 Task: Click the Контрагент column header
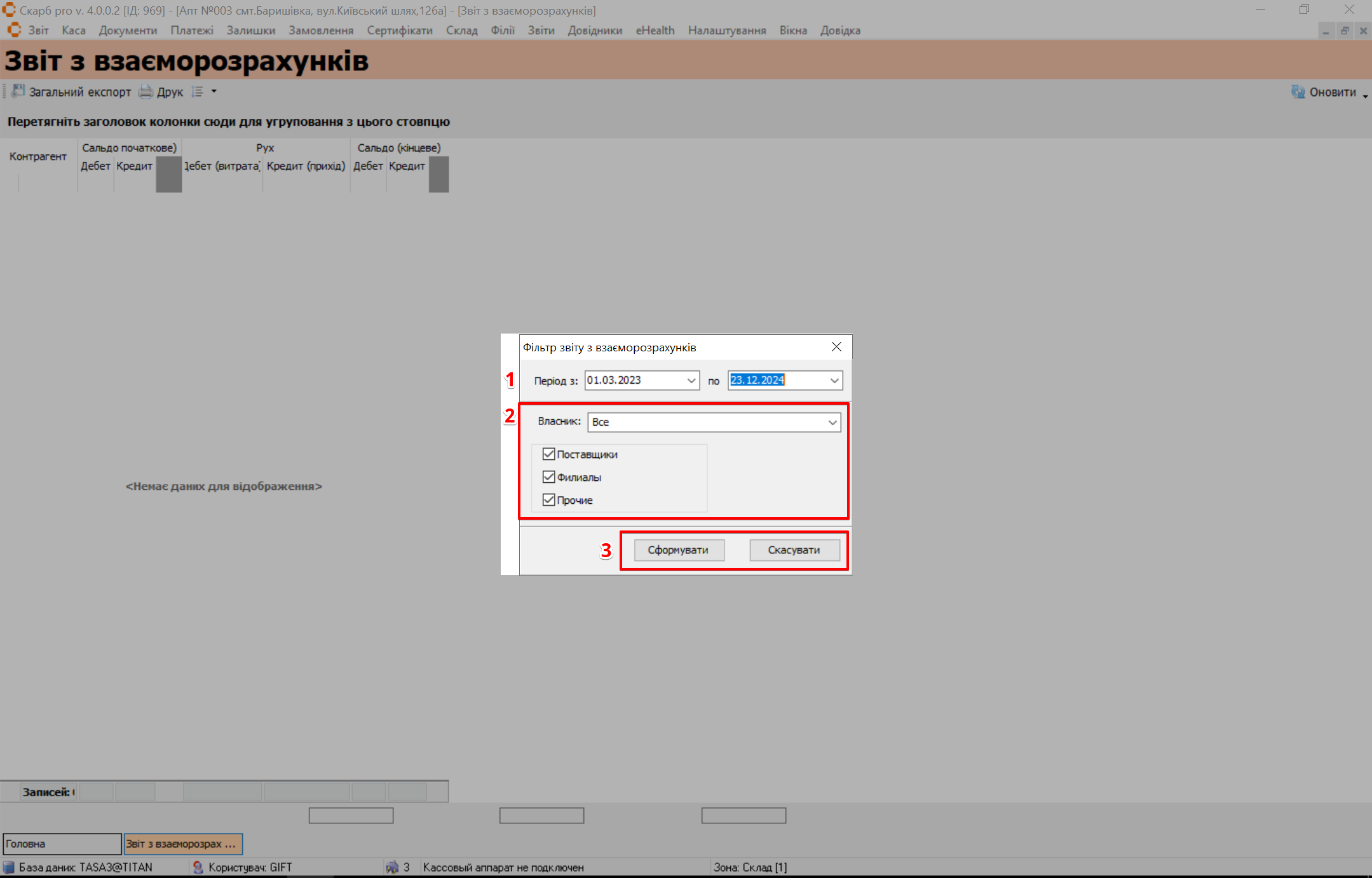pos(38,156)
